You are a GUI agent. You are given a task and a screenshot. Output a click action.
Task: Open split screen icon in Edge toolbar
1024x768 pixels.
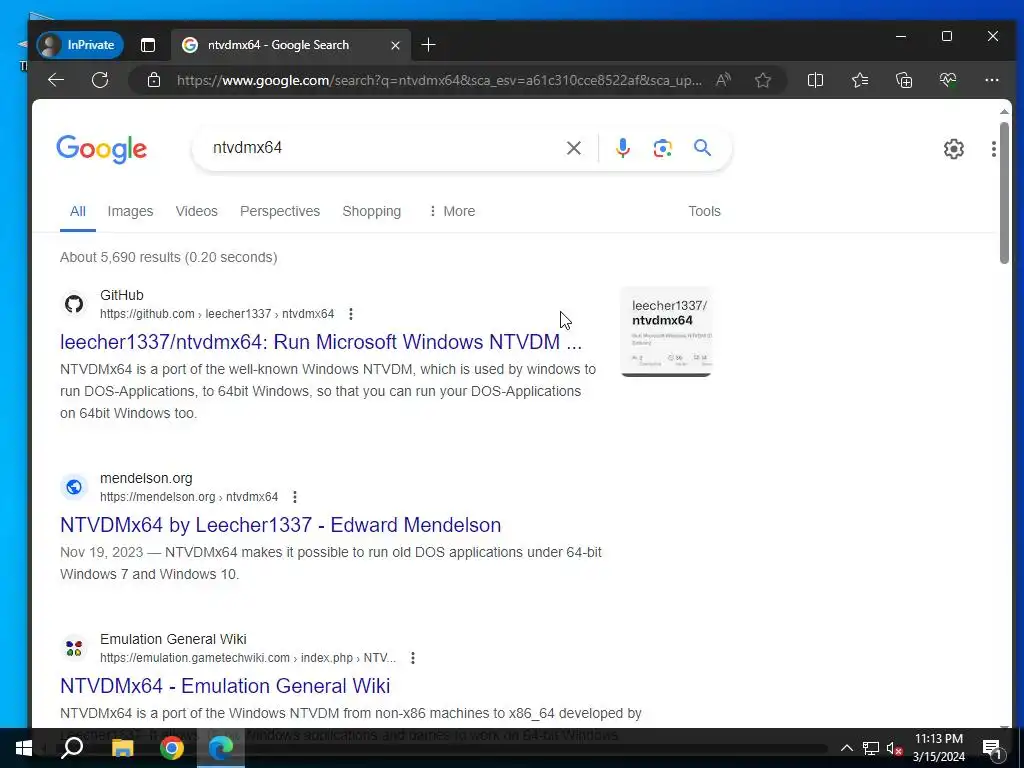[x=815, y=80]
